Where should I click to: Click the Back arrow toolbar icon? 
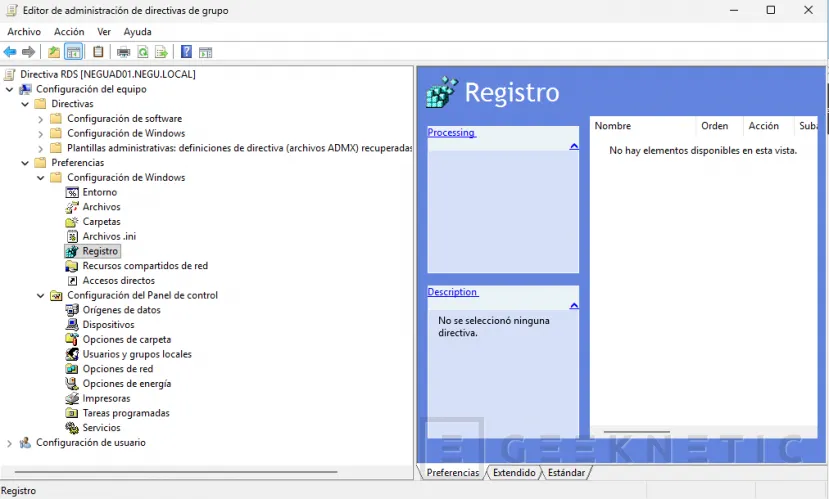10,52
